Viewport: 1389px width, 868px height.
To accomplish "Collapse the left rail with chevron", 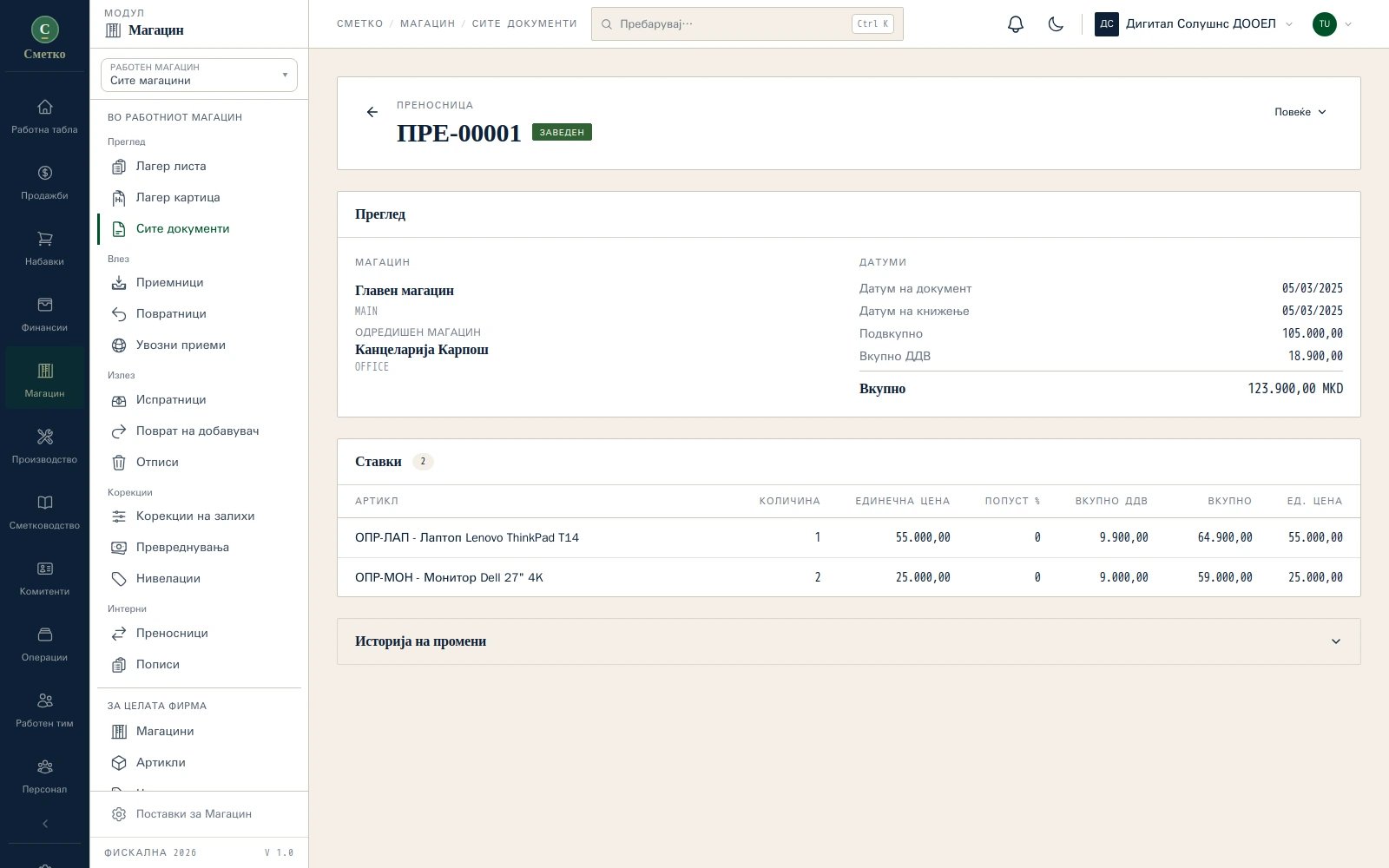I will point(45,824).
